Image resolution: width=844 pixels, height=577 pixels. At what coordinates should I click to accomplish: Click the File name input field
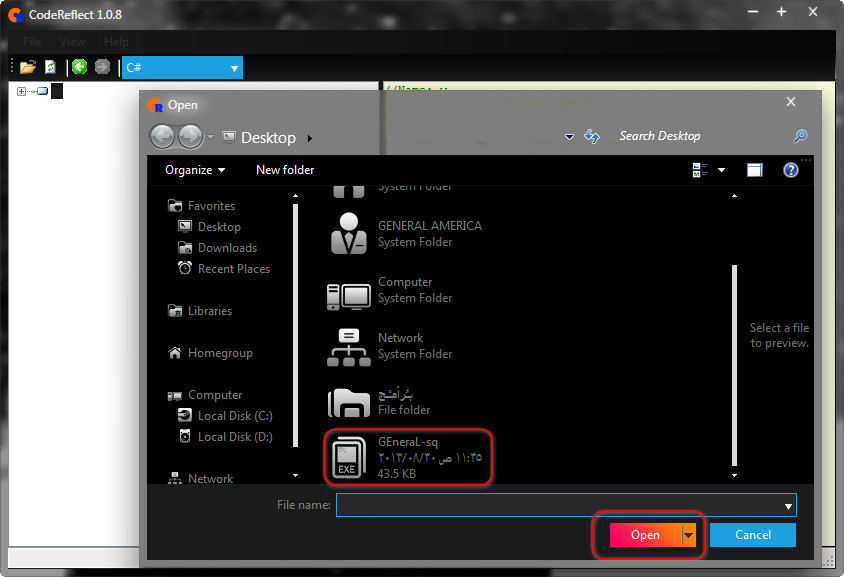[560, 505]
